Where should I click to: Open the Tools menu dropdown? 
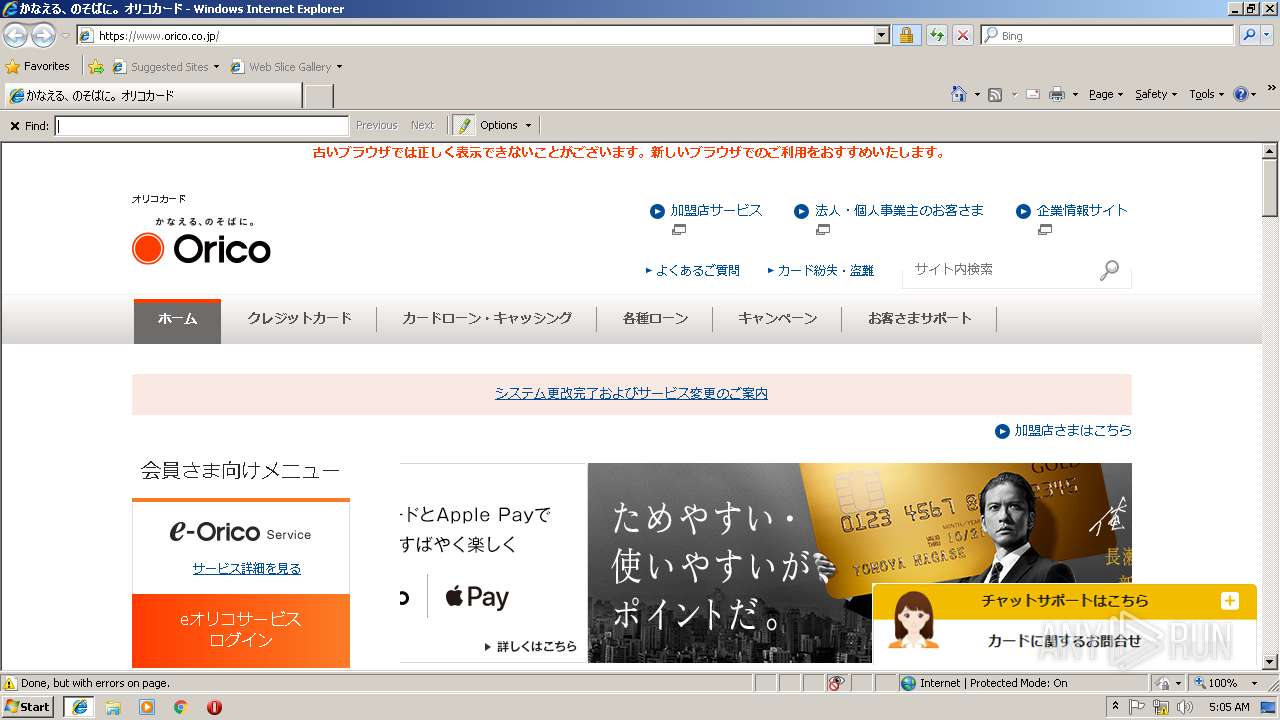click(1206, 94)
